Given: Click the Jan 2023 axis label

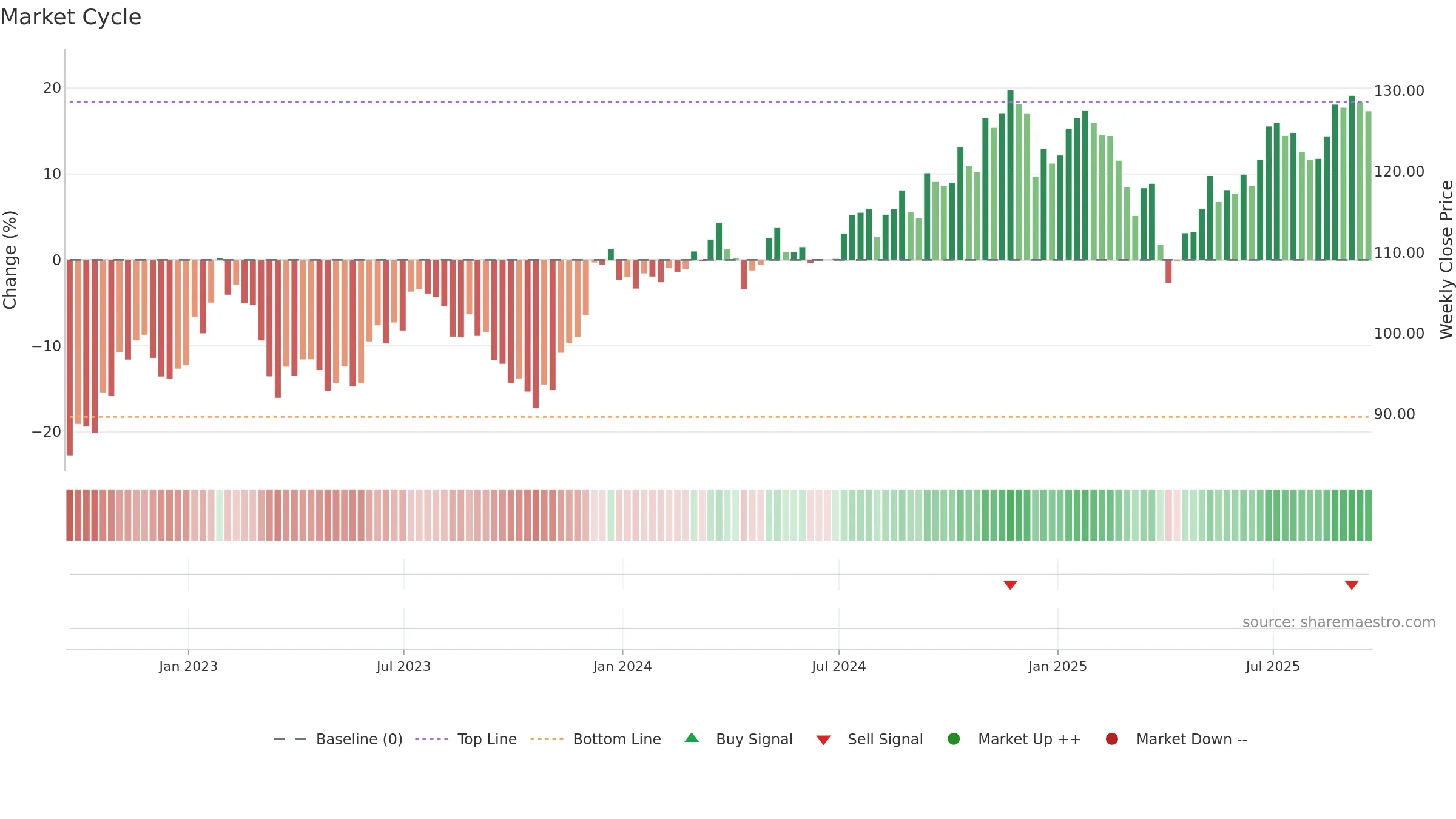Looking at the screenshot, I should (188, 666).
